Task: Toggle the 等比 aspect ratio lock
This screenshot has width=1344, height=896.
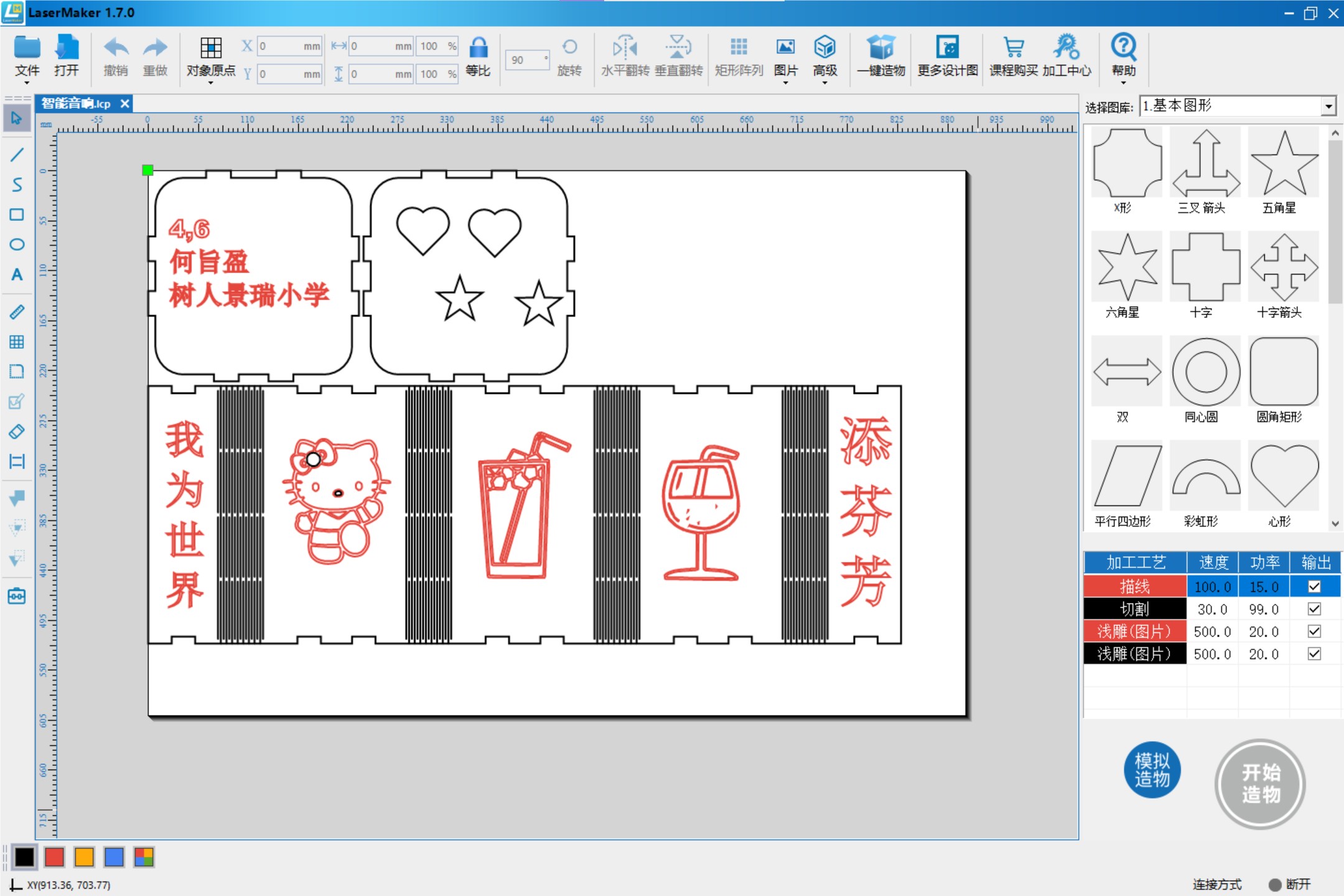Action: click(x=478, y=57)
